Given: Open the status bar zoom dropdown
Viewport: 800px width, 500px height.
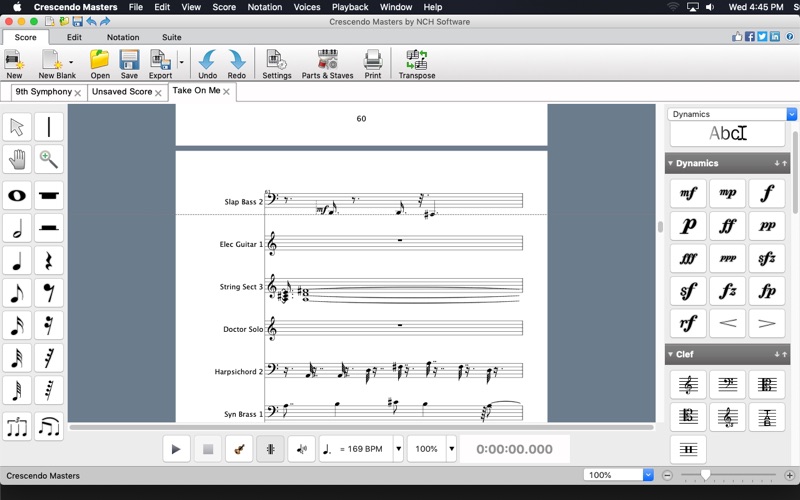Looking at the screenshot, I should click(648, 475).
